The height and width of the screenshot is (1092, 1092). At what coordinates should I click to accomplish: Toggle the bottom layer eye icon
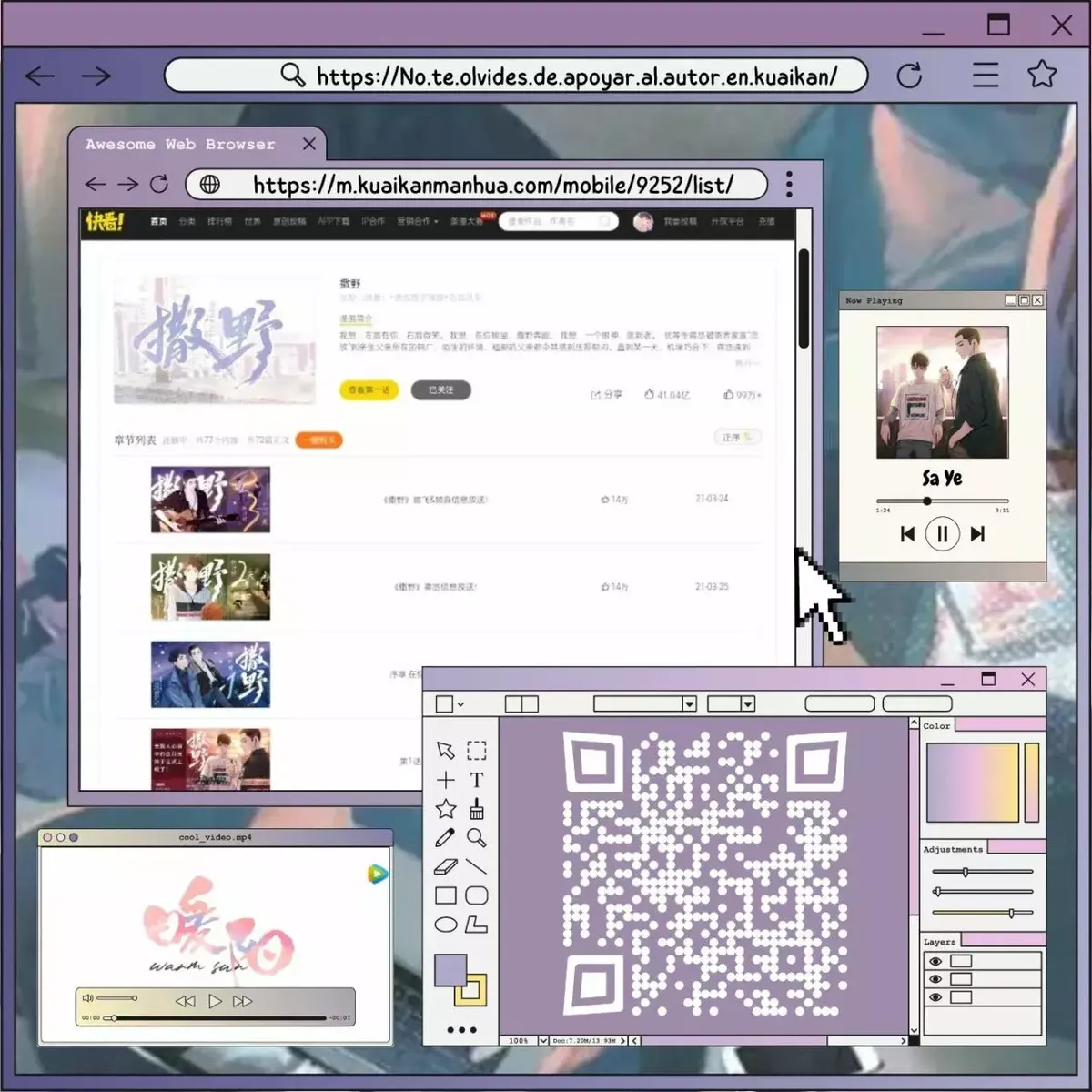click(935, 997)
